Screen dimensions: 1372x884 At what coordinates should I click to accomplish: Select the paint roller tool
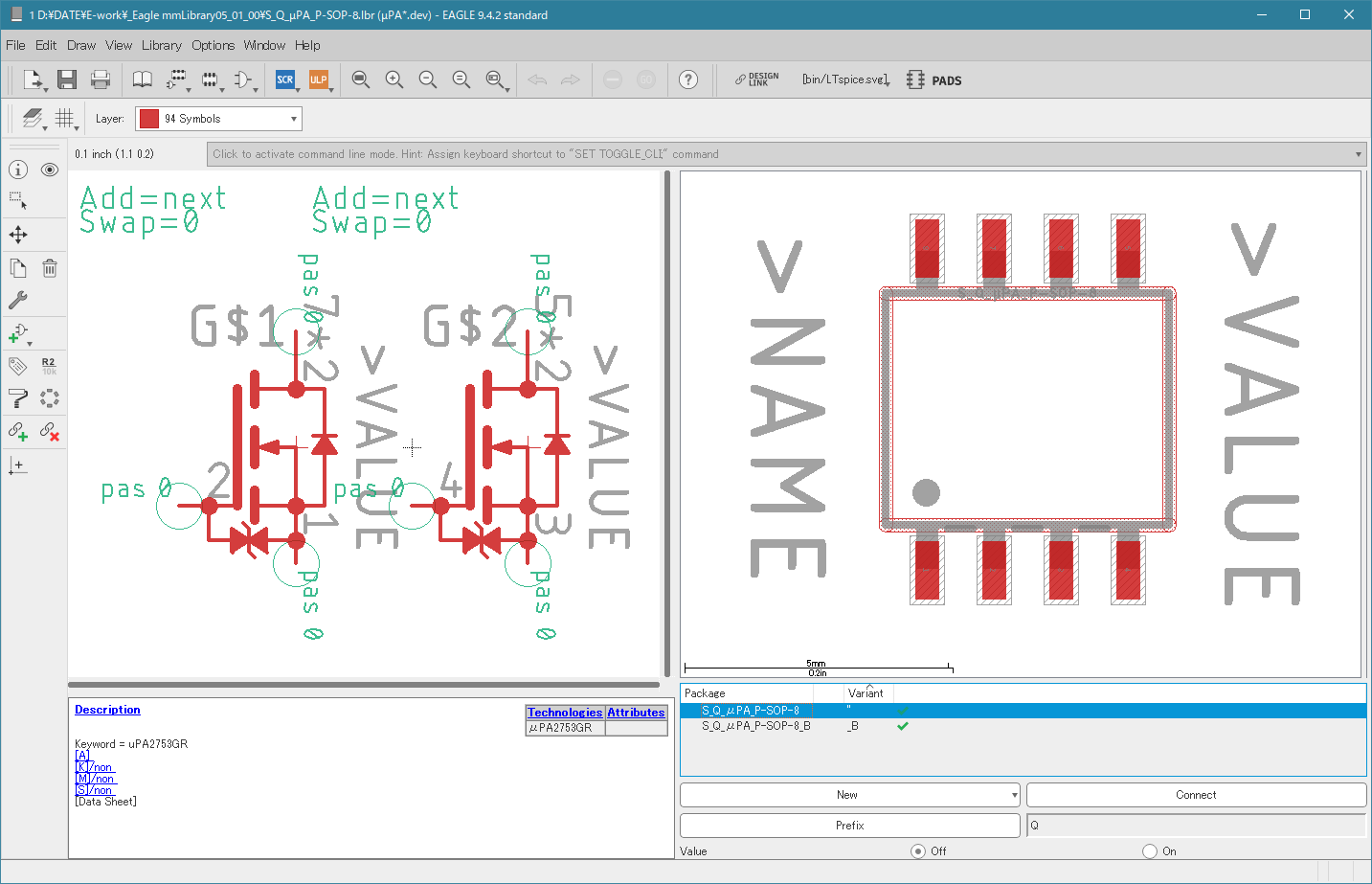[18, 398]
